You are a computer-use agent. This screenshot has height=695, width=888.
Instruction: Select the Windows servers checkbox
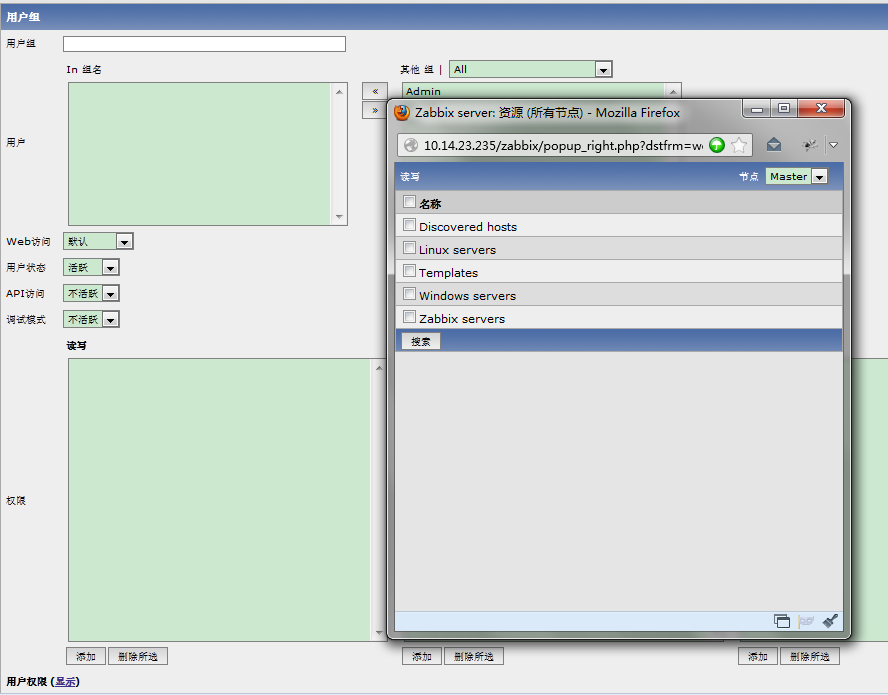pos(409,294)
